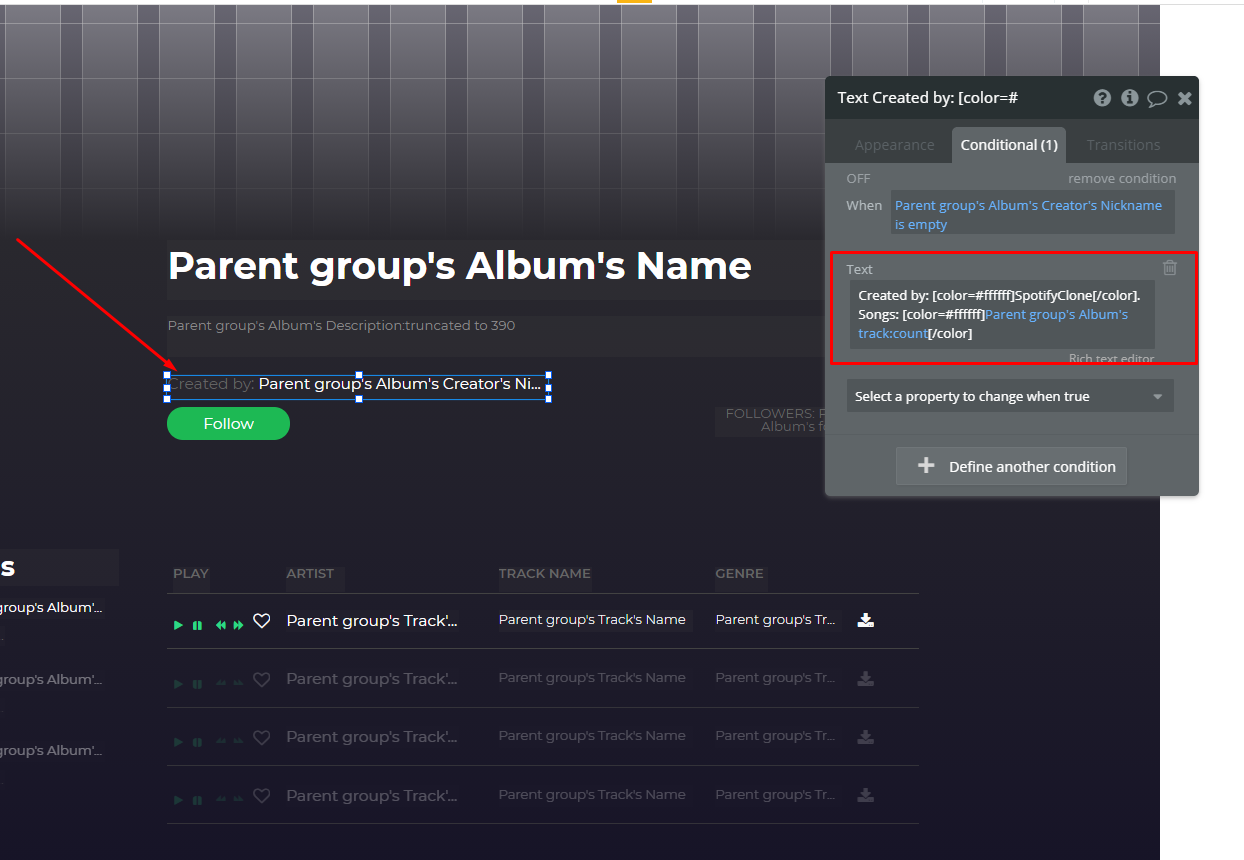Close the Text property editor panel
Image resolution: width=1244 pixels, height=860 pixels.
click(x=1185, y=98)
